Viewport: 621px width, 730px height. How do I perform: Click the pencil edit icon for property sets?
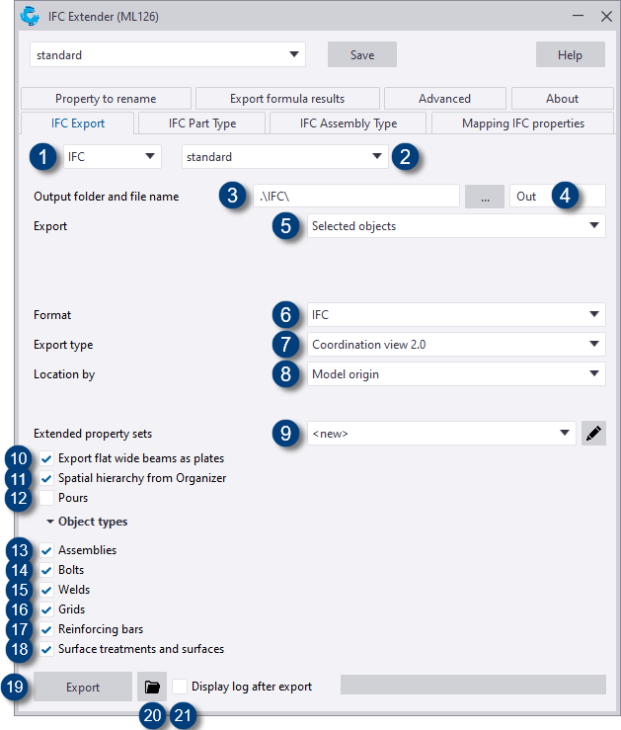click(x=594, y=433)
